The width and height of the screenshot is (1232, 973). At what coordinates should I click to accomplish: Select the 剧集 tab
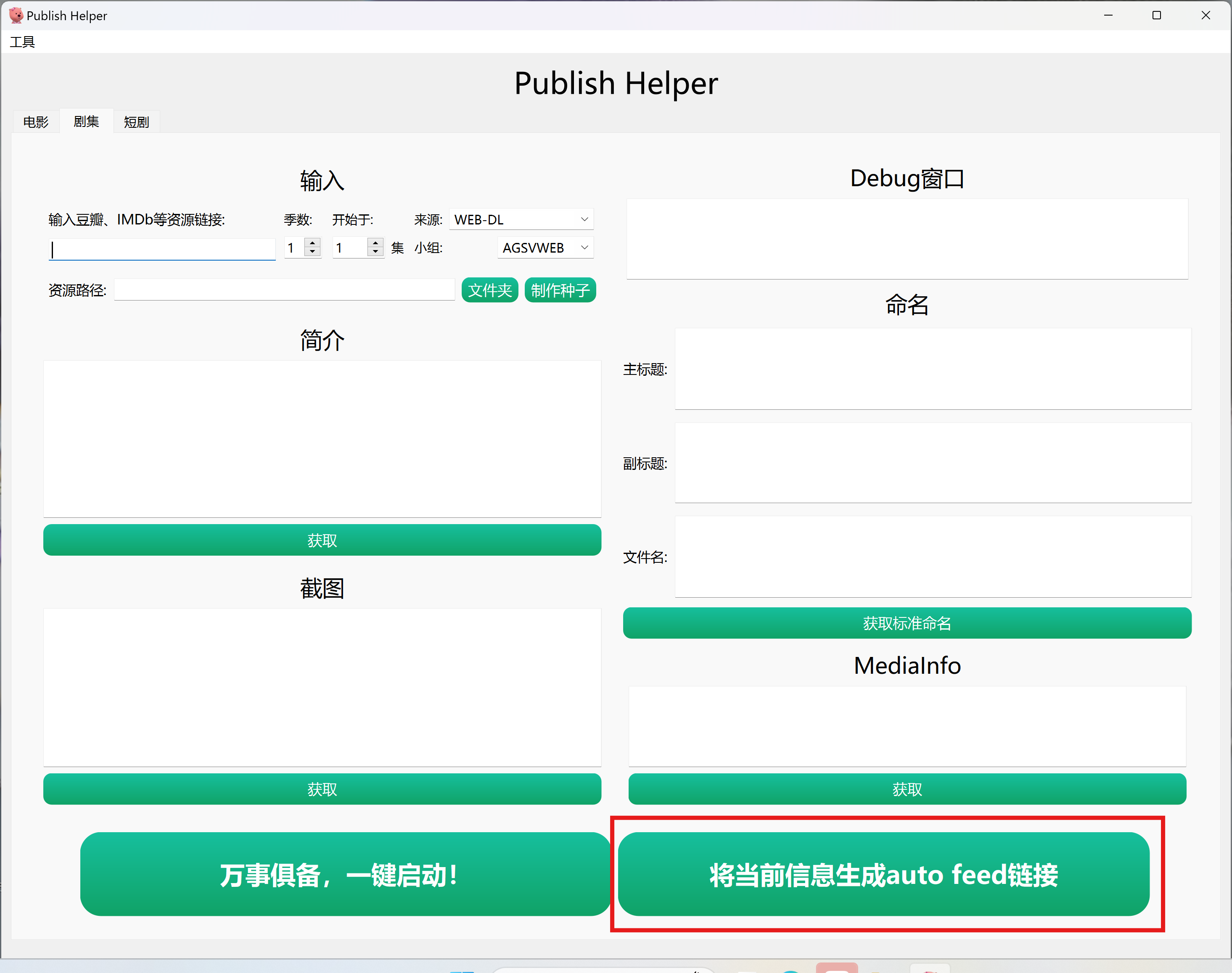(x=86, y=122)
